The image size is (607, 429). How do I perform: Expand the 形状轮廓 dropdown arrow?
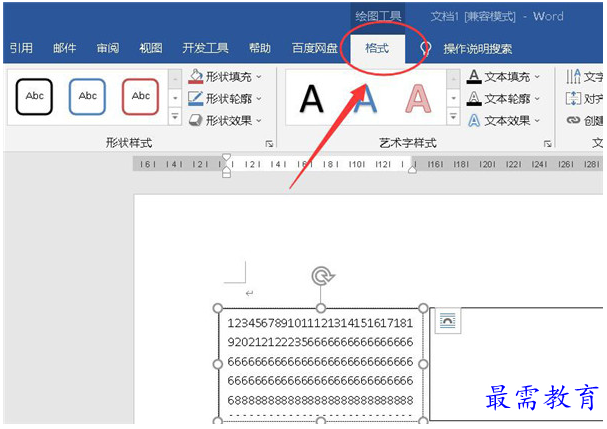coord(259,99)
